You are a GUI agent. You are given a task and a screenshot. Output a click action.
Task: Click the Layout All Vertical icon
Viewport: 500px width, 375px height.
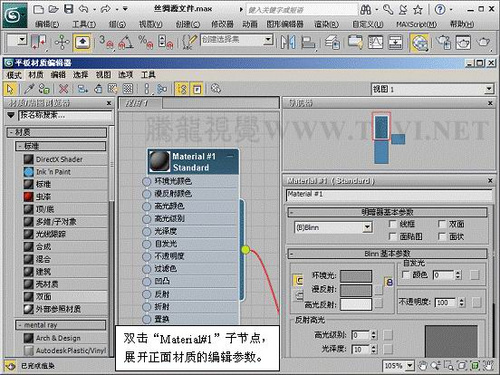coord(147,89)
